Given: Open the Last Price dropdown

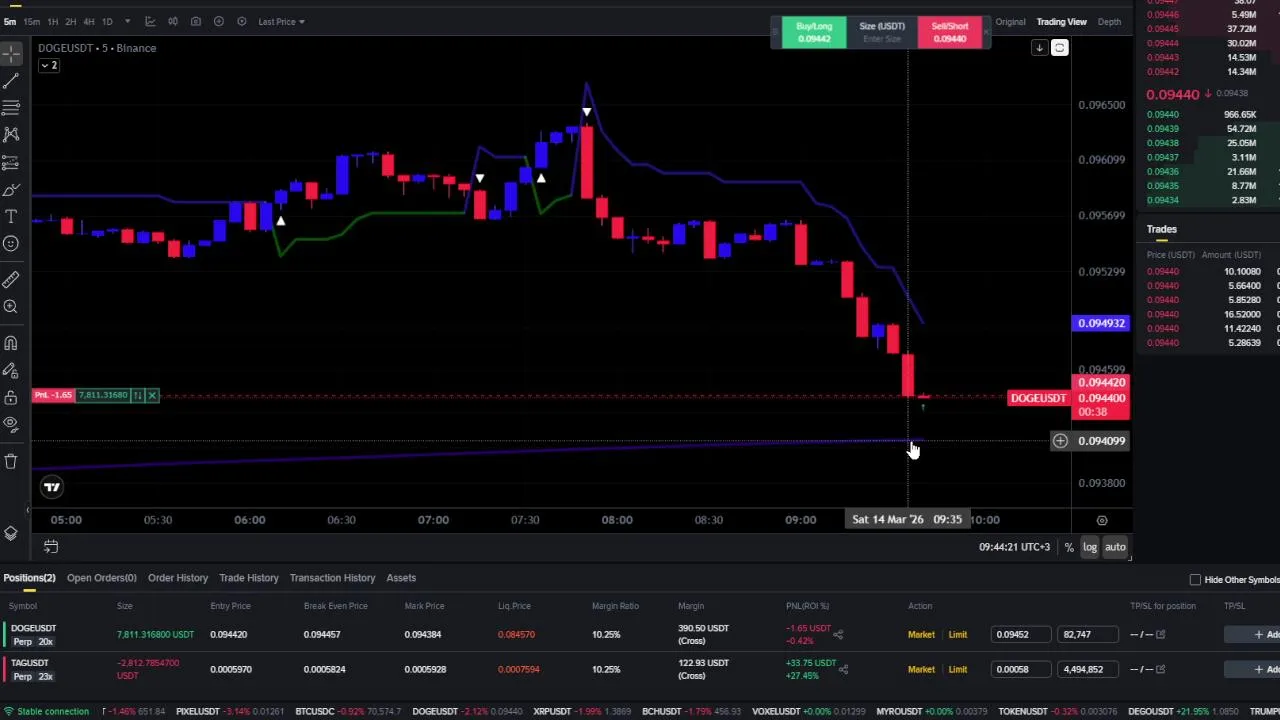Looking at the screenshot, I should (281, 21).
